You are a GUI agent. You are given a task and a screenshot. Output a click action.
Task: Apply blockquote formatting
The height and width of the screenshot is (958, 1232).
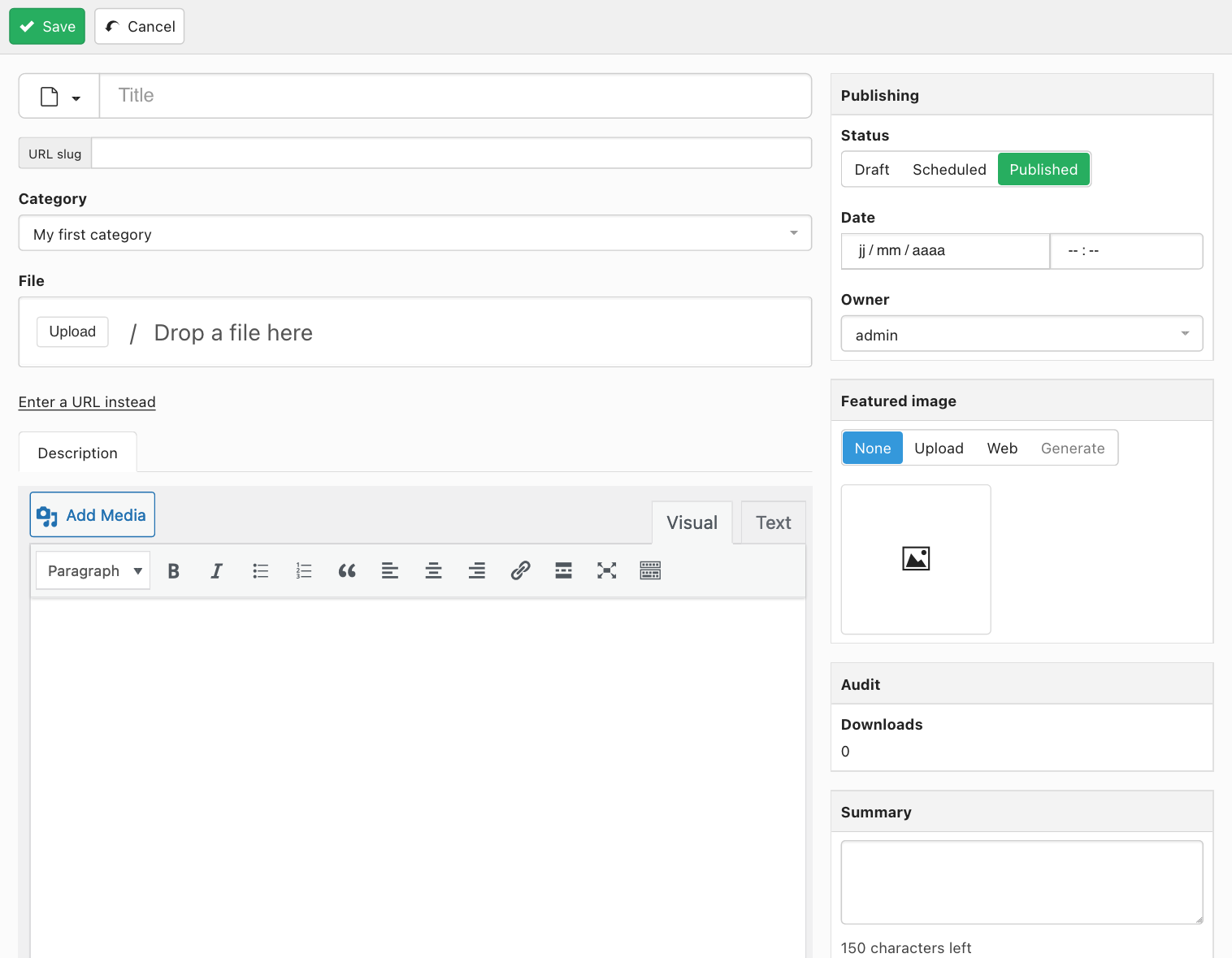347,571
